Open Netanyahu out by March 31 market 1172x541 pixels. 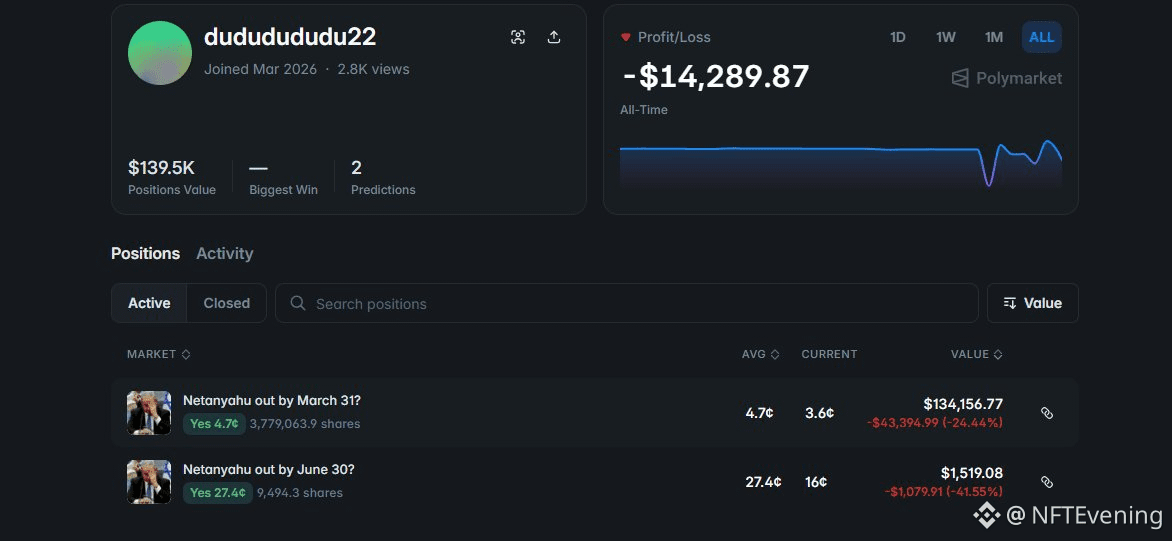(272, 401)
